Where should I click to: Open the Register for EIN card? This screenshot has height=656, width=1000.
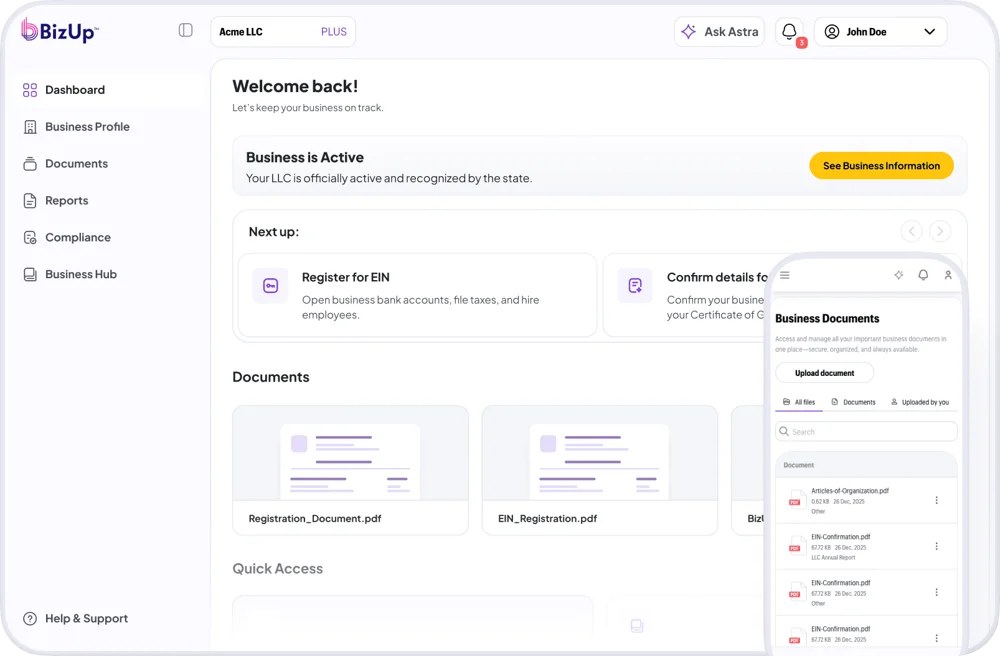click(x=417, y=295)
